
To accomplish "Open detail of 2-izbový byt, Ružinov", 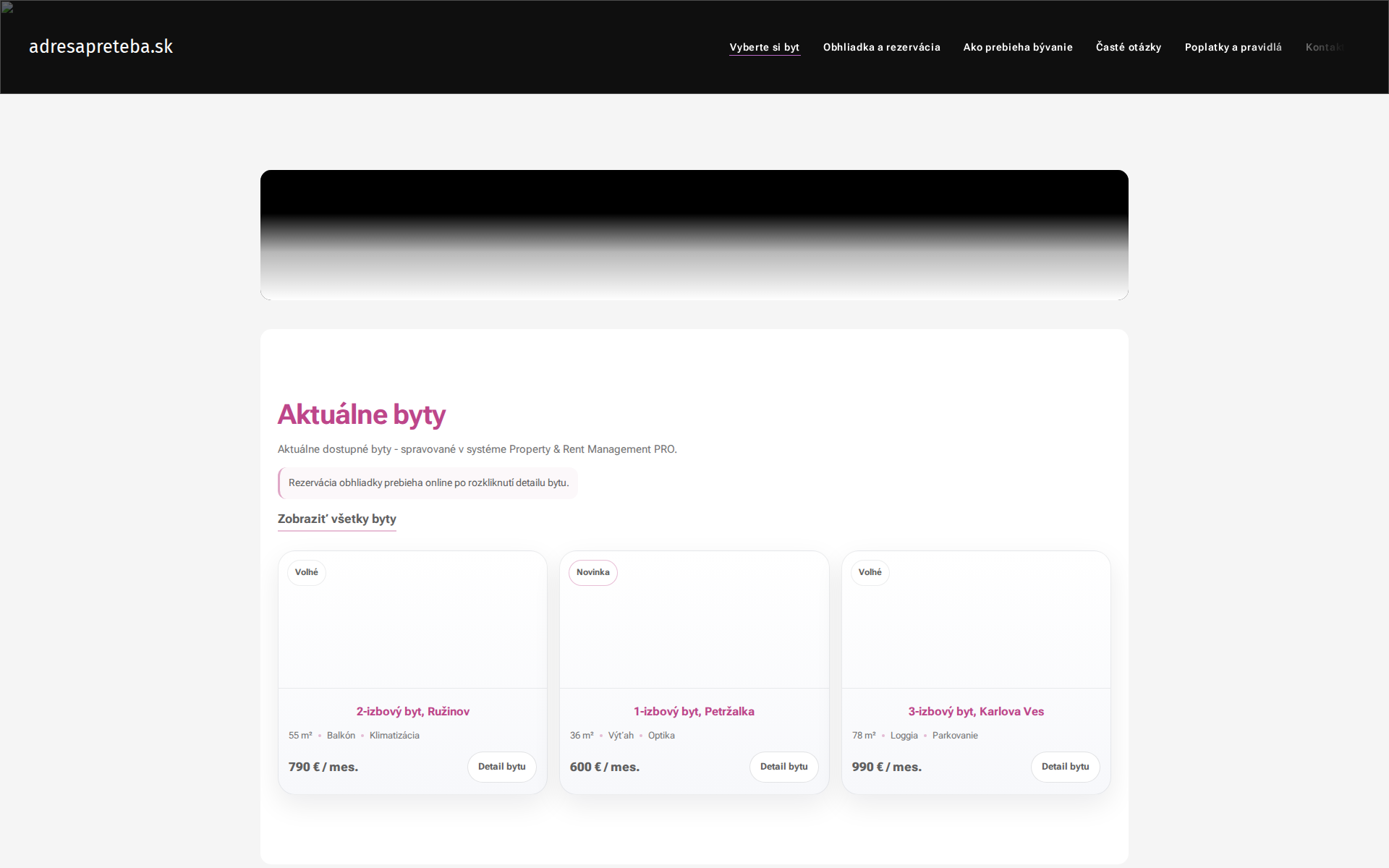I will tap(412, 711).
